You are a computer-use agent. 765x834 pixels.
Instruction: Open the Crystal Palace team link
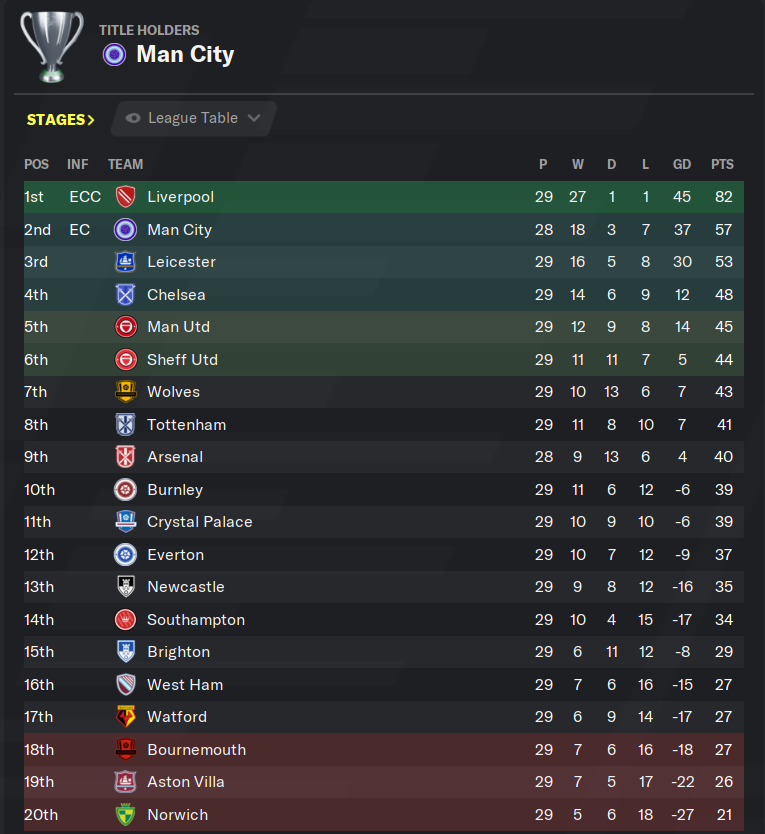(199, 522)
